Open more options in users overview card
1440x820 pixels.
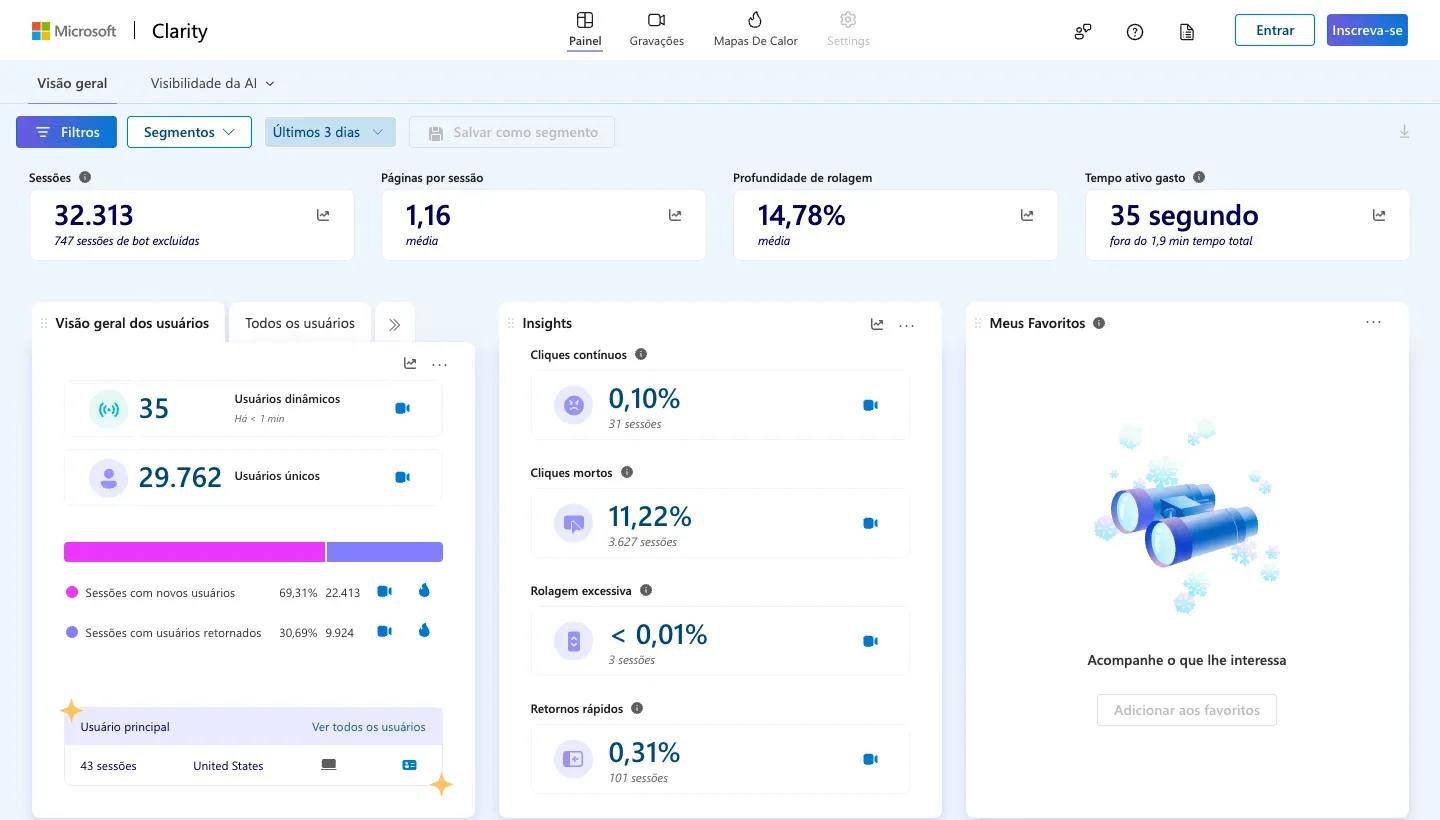click(x=440, y=364)
